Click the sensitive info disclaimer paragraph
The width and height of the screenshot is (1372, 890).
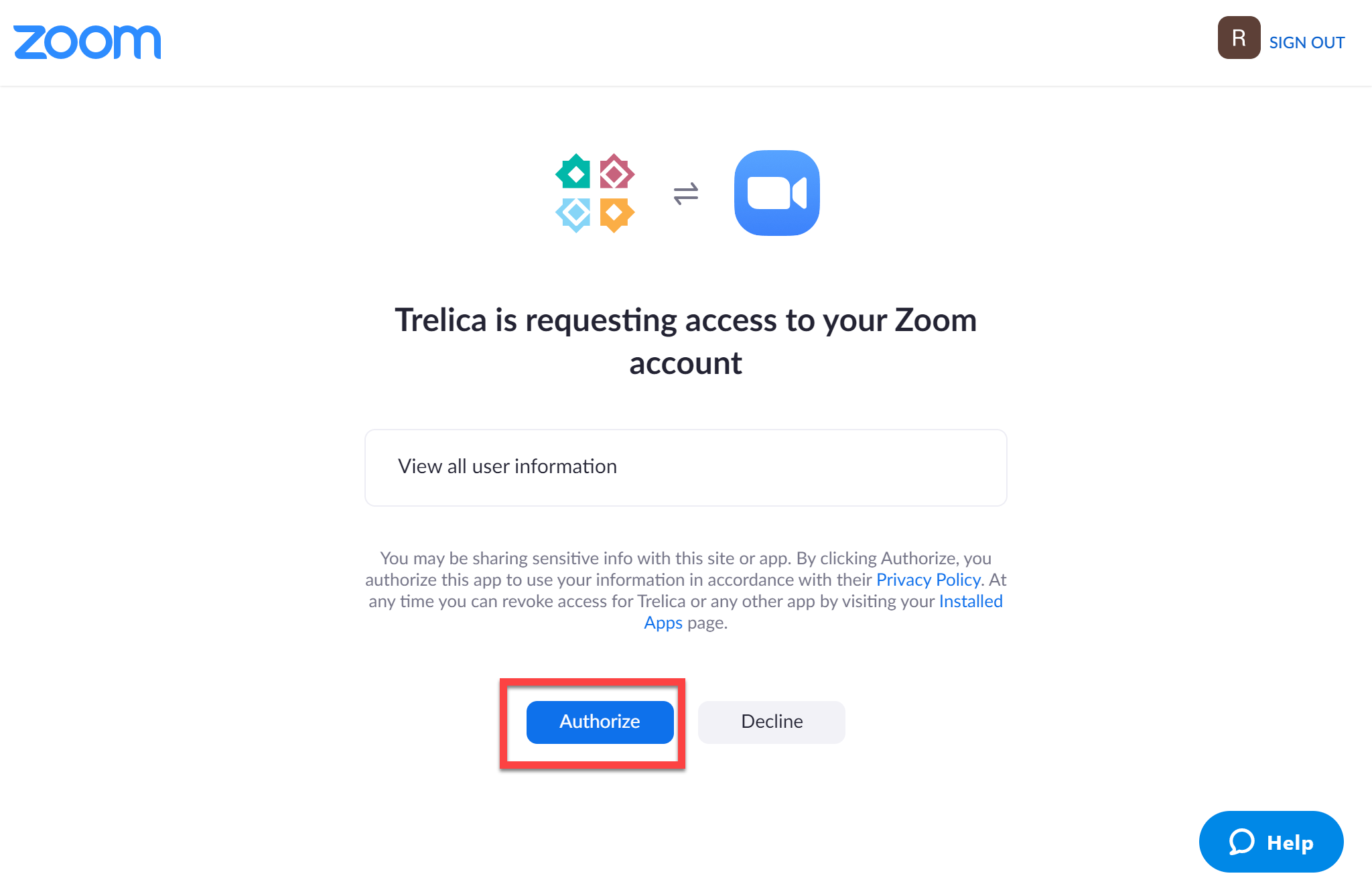pyautogui.click(x=685, y=590)
